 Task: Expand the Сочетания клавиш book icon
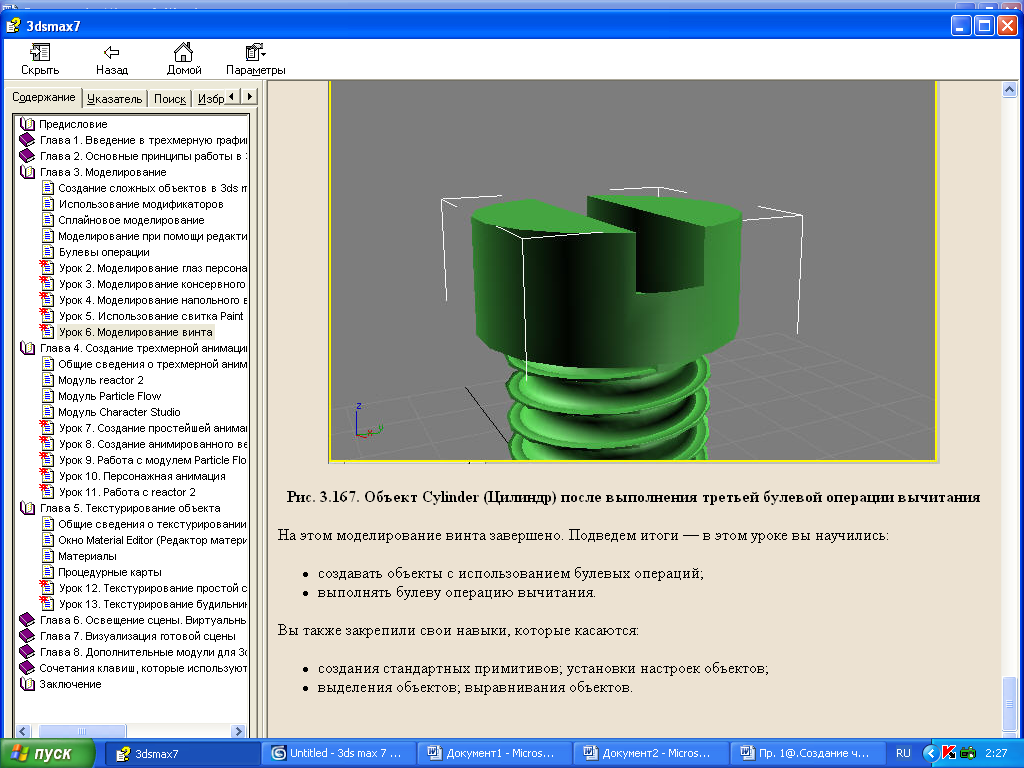pos(27,667)
